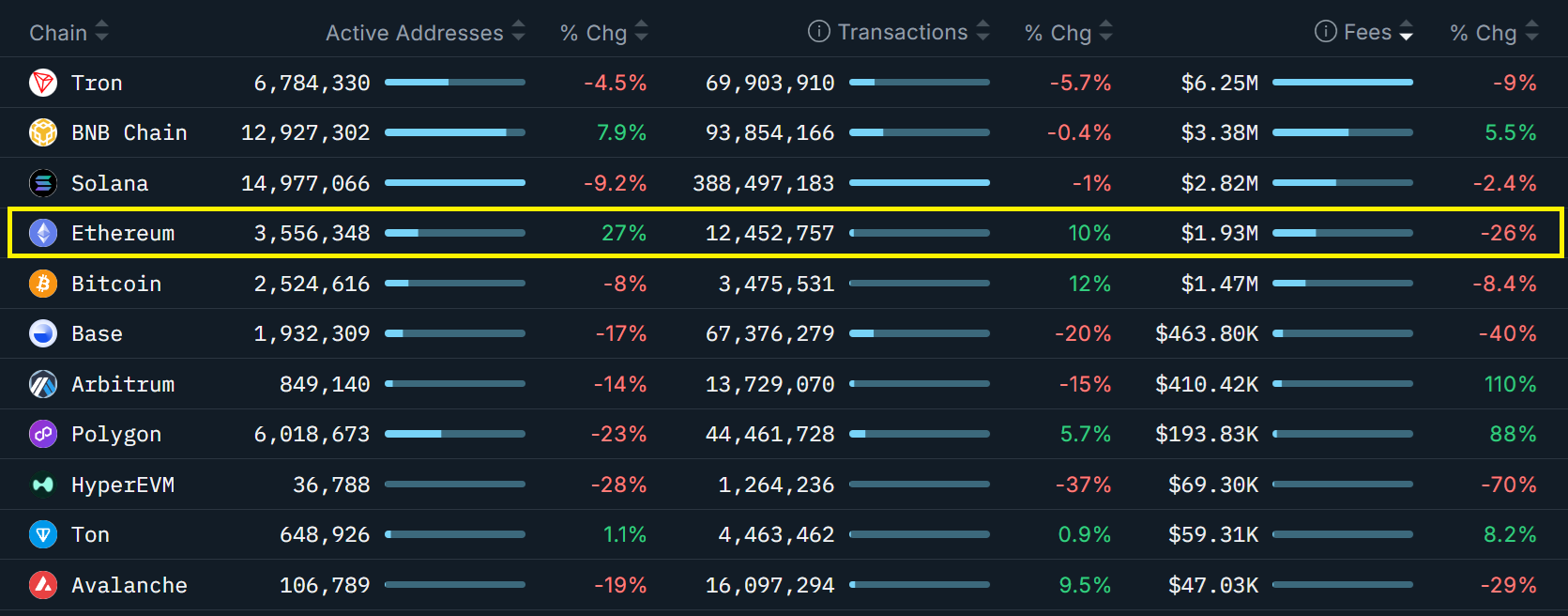Click Solana's transactions count 388,497,183

coord(763,183)
